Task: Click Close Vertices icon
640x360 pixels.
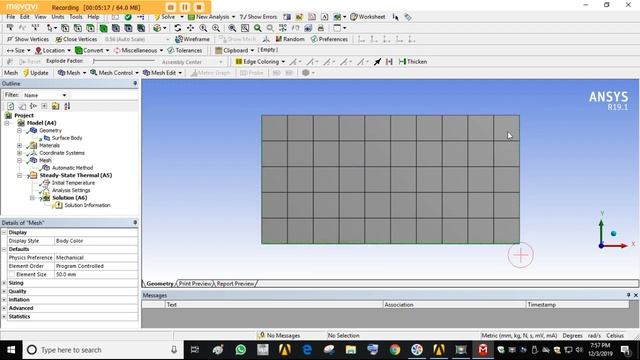Action: [x=76, y=39]
